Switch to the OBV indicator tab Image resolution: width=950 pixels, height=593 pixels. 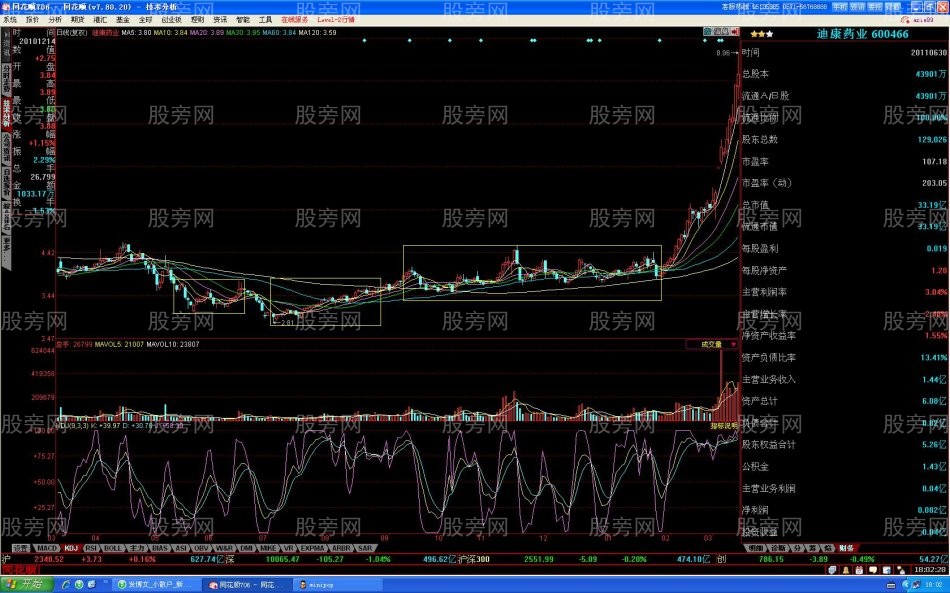[x=201, y=548]
